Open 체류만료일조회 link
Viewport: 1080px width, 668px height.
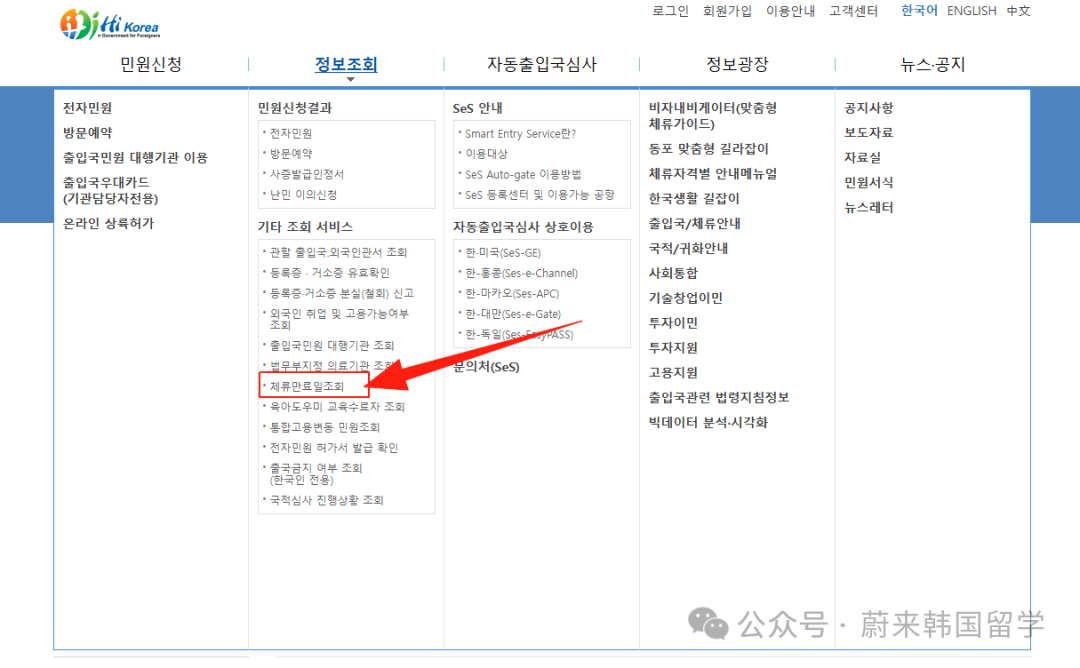click(307, 386)
